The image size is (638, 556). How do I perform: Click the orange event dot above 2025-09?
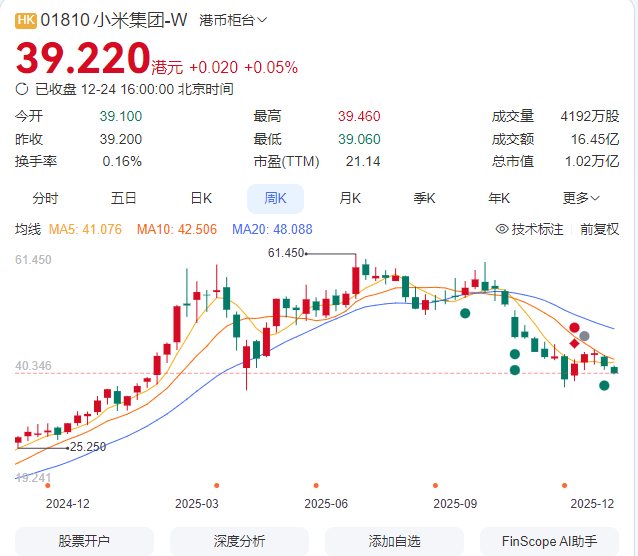pyautogui.click(x=435, y=485)
